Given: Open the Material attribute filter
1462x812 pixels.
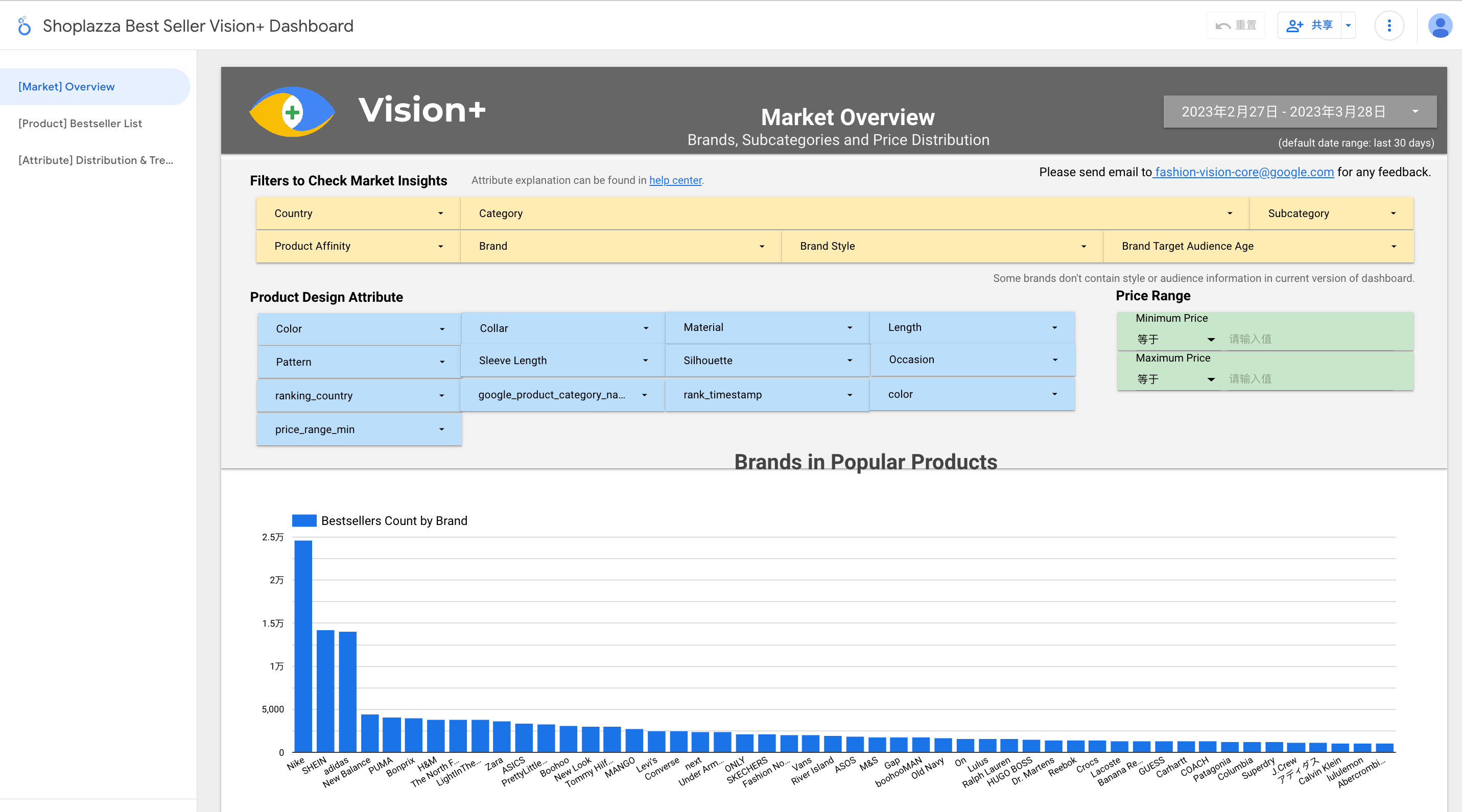Looking at the screenshot, I should point(767,327).
